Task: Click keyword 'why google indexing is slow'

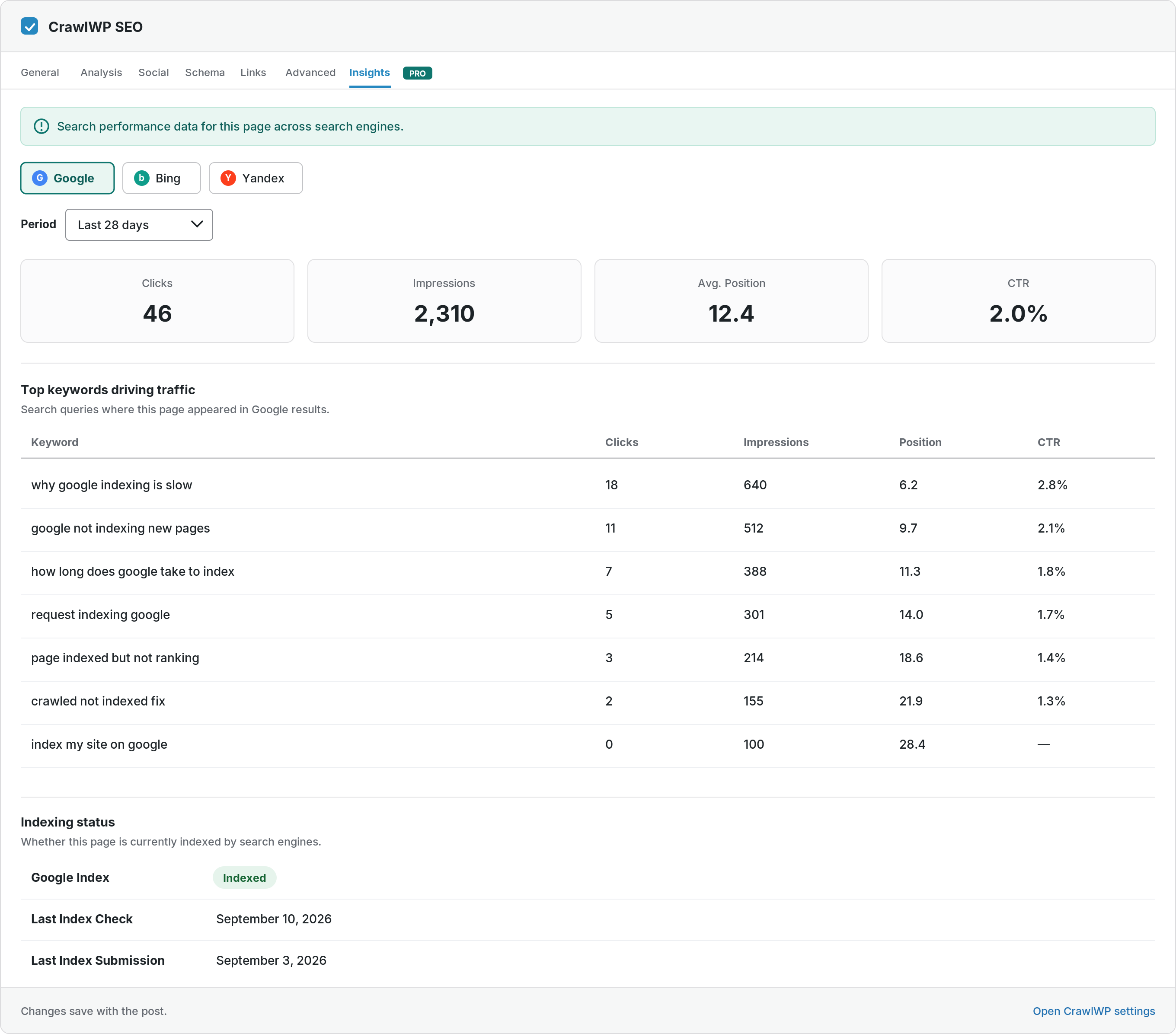Action: (112, 485)
